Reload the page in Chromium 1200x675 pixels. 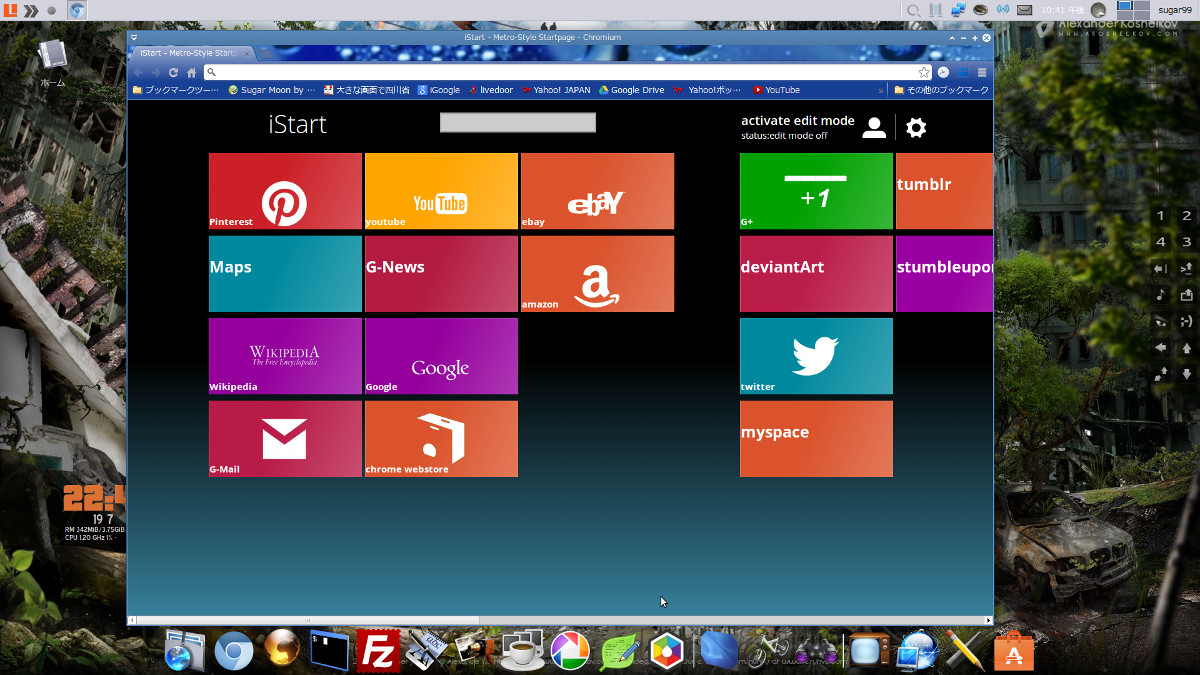pos(173,72)
